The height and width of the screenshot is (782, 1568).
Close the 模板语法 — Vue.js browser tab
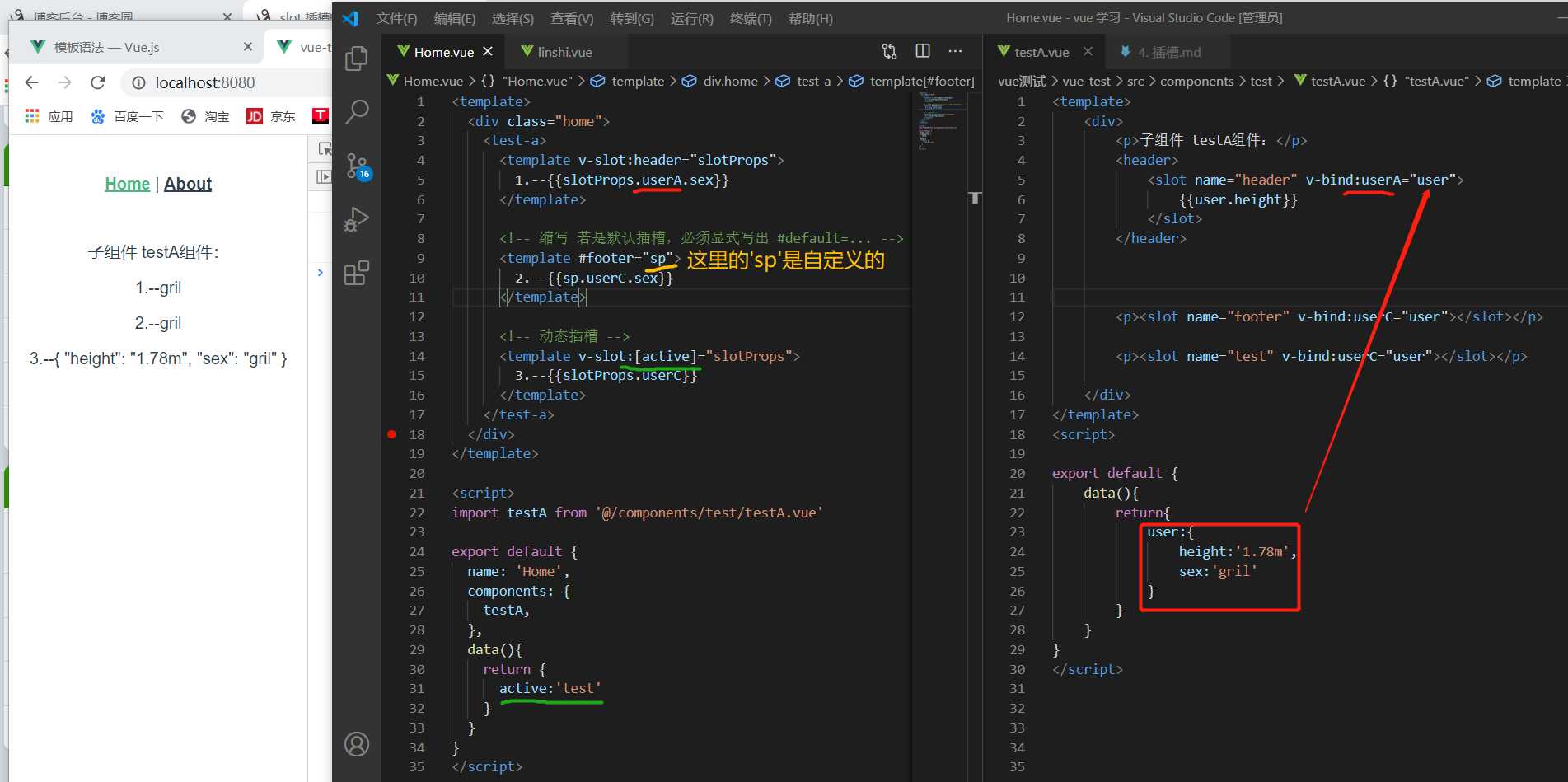pyautogui.click(x=247, y=47)
